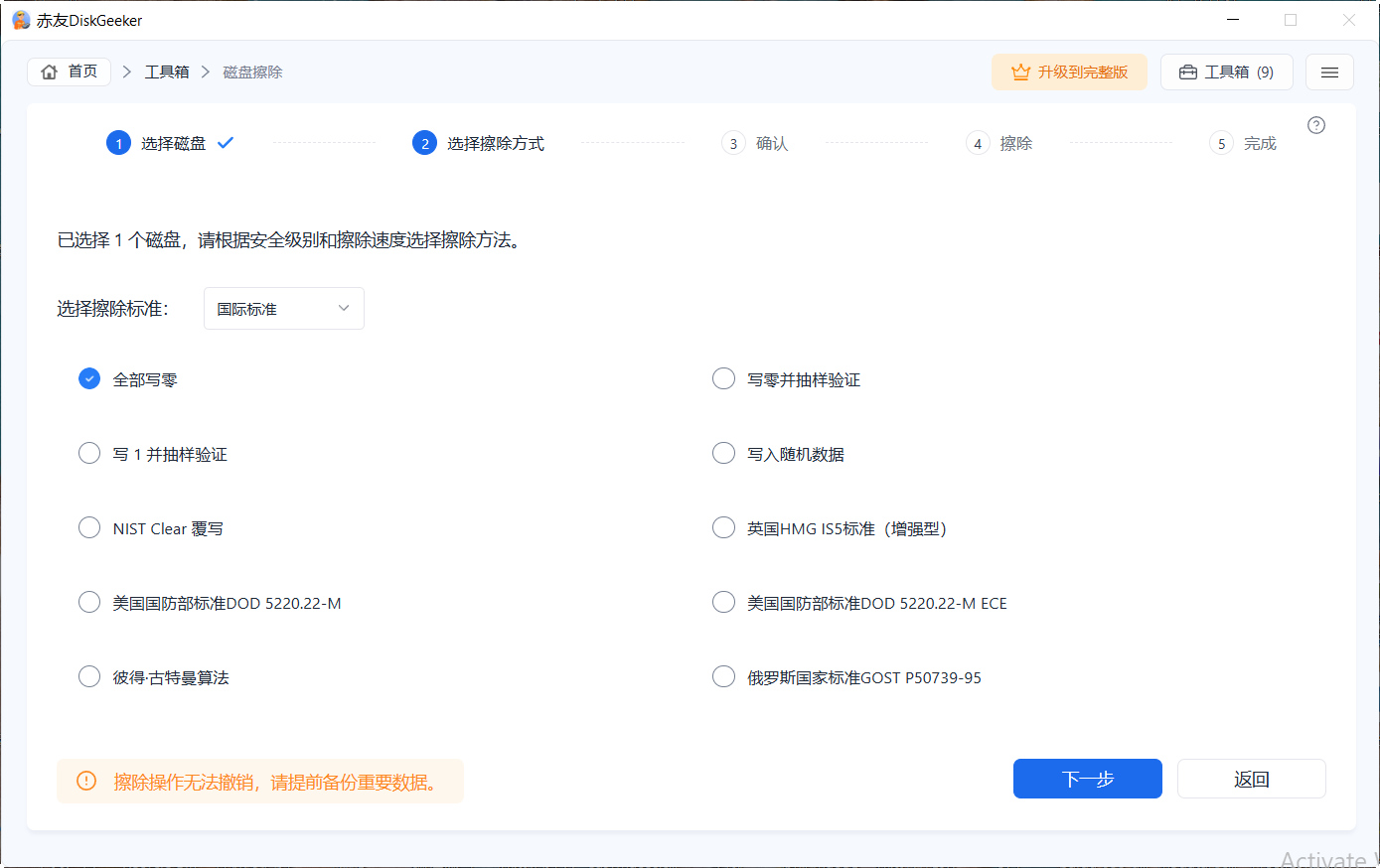Click 磁盘擦除 breadcrumb item
The width and height of the screenshot is (1380, 868).
click(x=252, y=72)
